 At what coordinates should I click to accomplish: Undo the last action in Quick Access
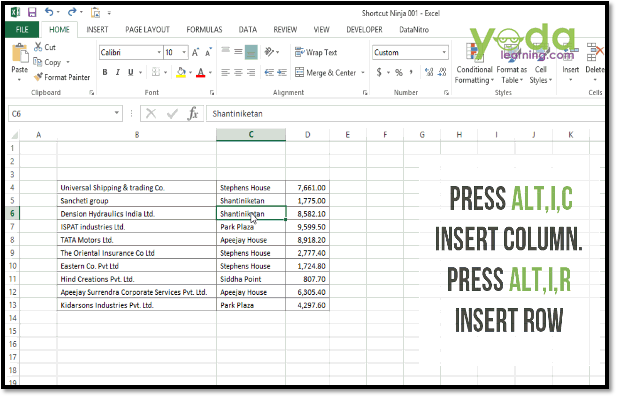point(49,12)
